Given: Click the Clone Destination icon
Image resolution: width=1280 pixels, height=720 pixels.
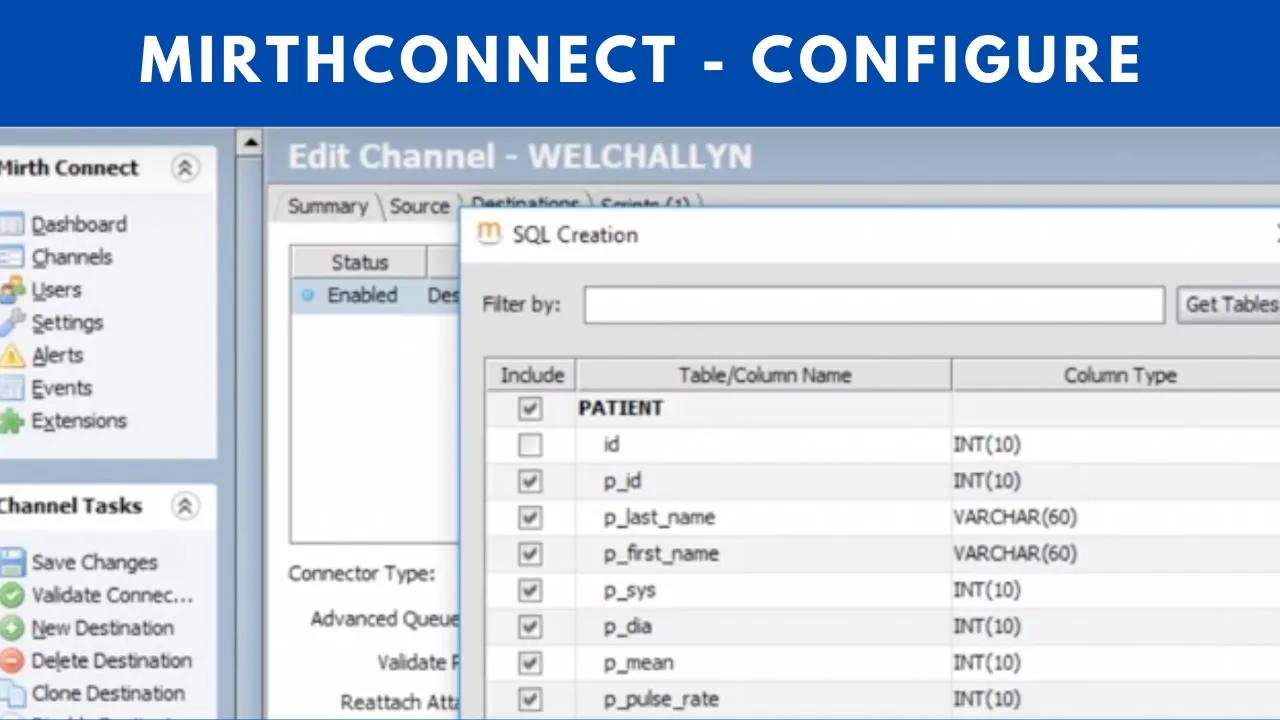Looking at the screenshot, I should coord(11,693).
